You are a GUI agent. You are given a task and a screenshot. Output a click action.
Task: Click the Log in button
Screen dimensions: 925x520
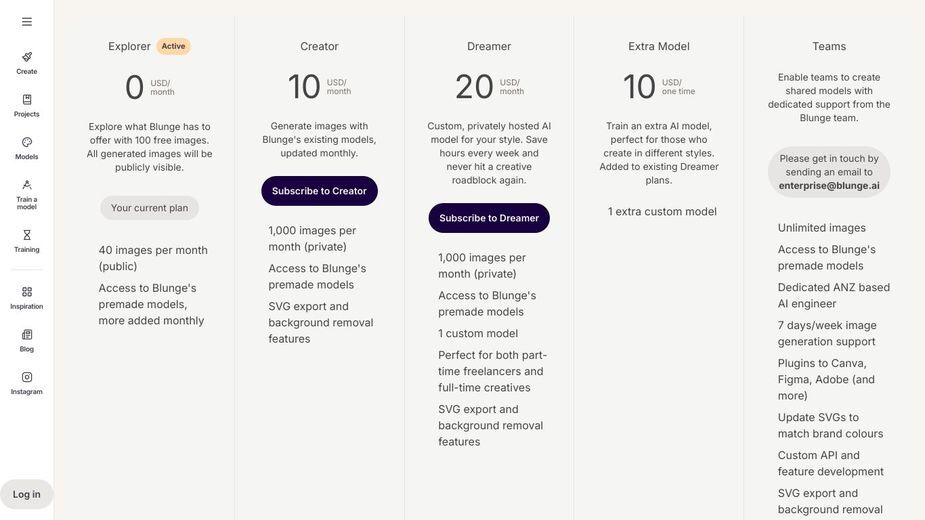tap(27, 494)
